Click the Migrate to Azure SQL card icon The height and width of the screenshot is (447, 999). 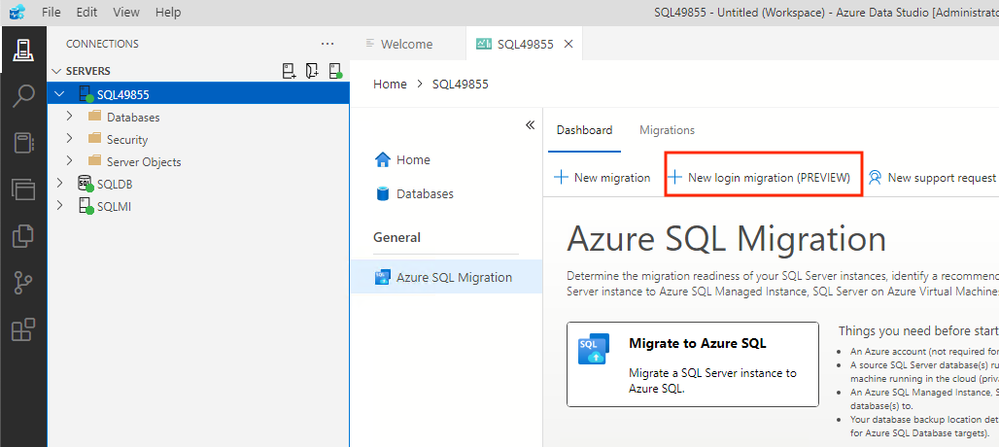click(x=593, y=348)
